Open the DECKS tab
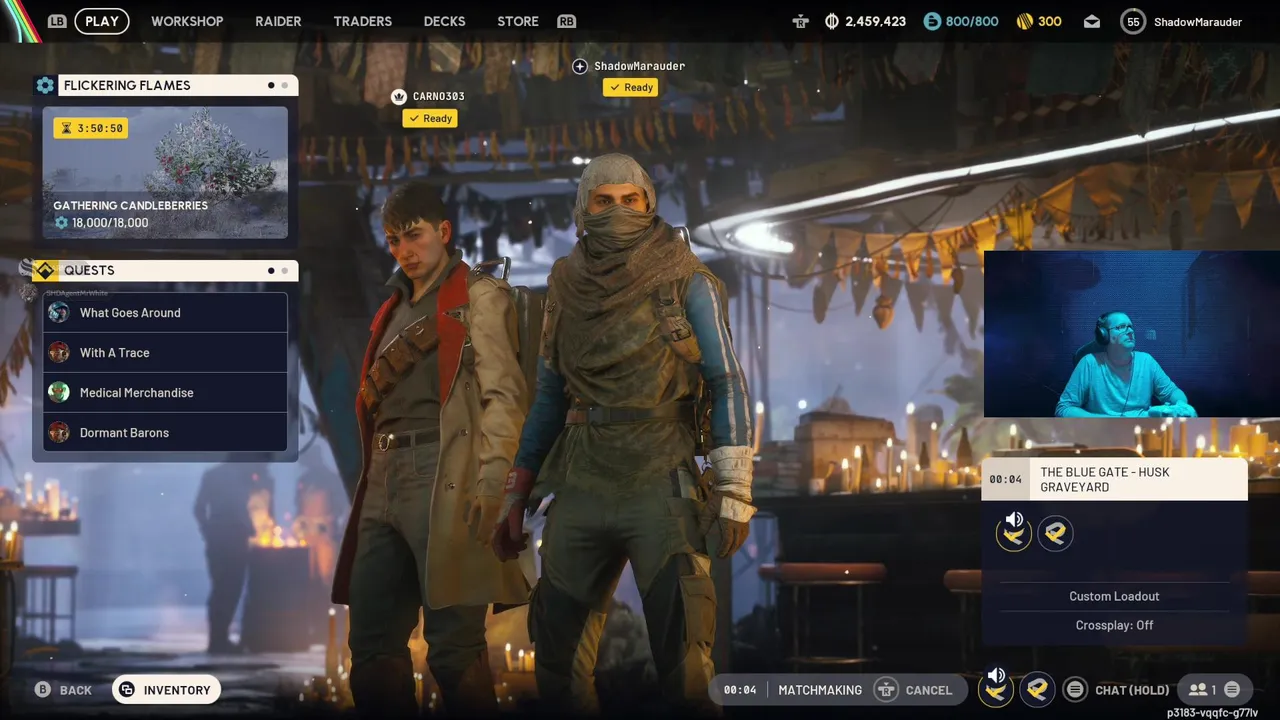The image size is (1280, 720). tap(444, 21)
